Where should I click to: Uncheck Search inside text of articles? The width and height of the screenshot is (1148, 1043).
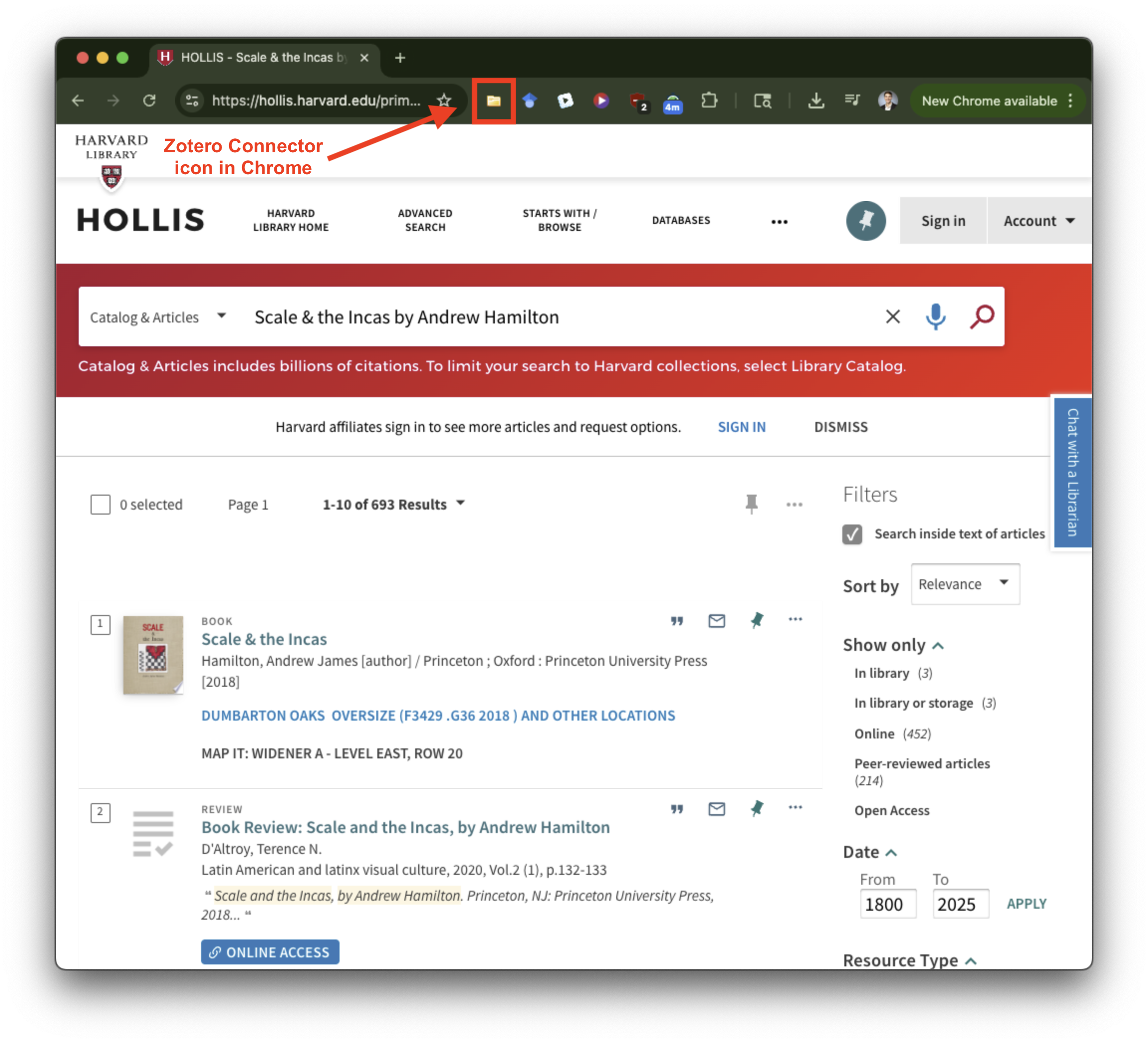pos(851,534)
